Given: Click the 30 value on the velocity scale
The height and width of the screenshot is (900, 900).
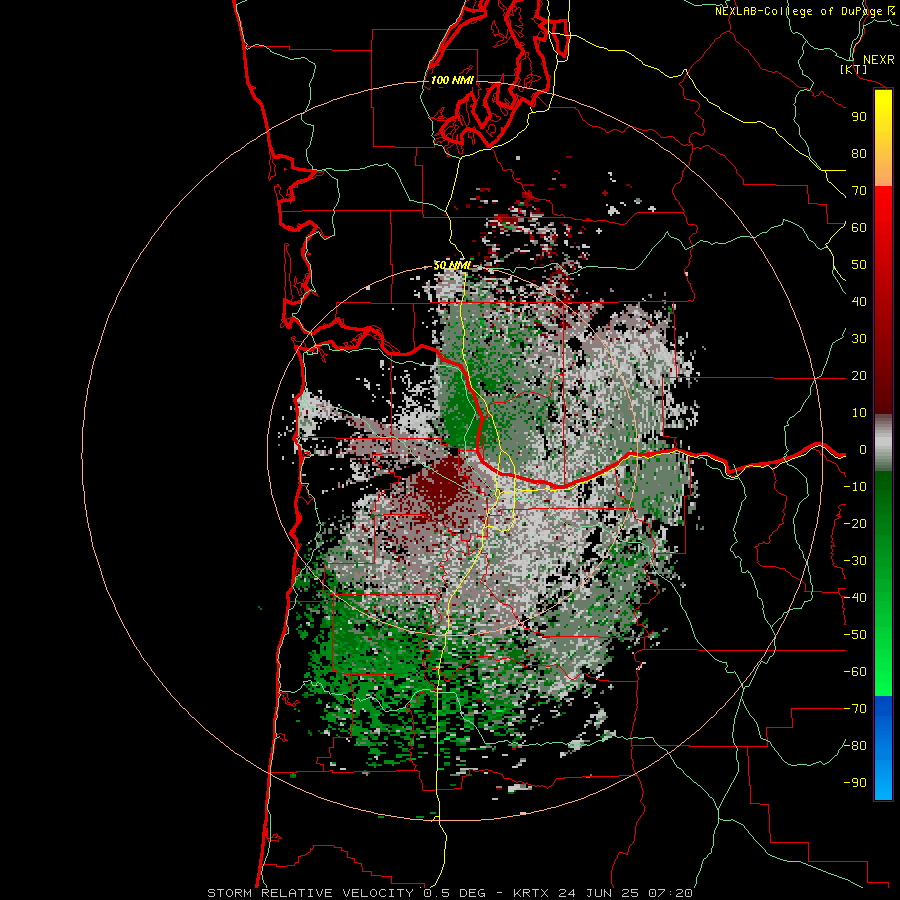Looking at the screenshot, I should pyautogui.click(x=859, y=339).
